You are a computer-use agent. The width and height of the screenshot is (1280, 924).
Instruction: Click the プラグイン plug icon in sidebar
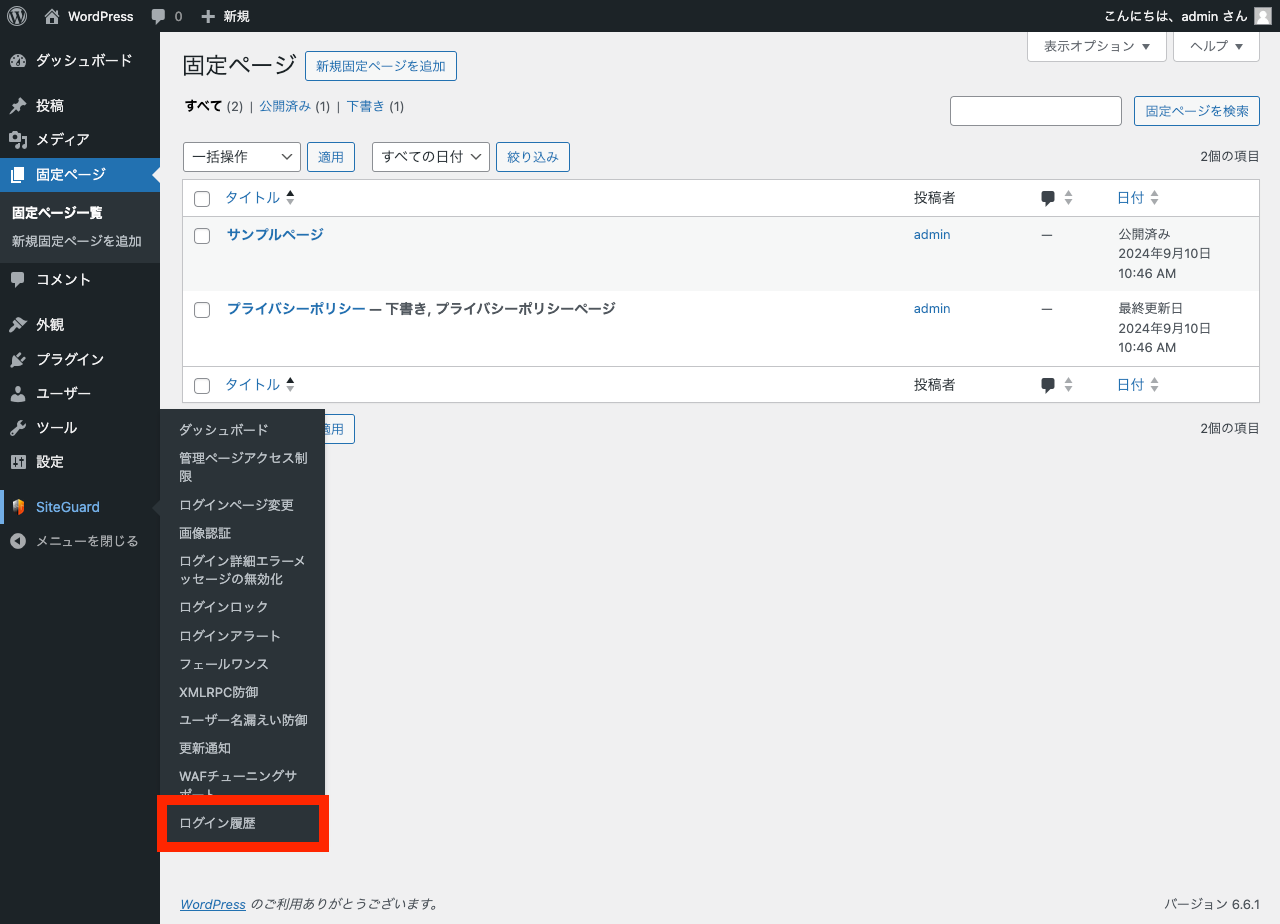tap(18, 360)
